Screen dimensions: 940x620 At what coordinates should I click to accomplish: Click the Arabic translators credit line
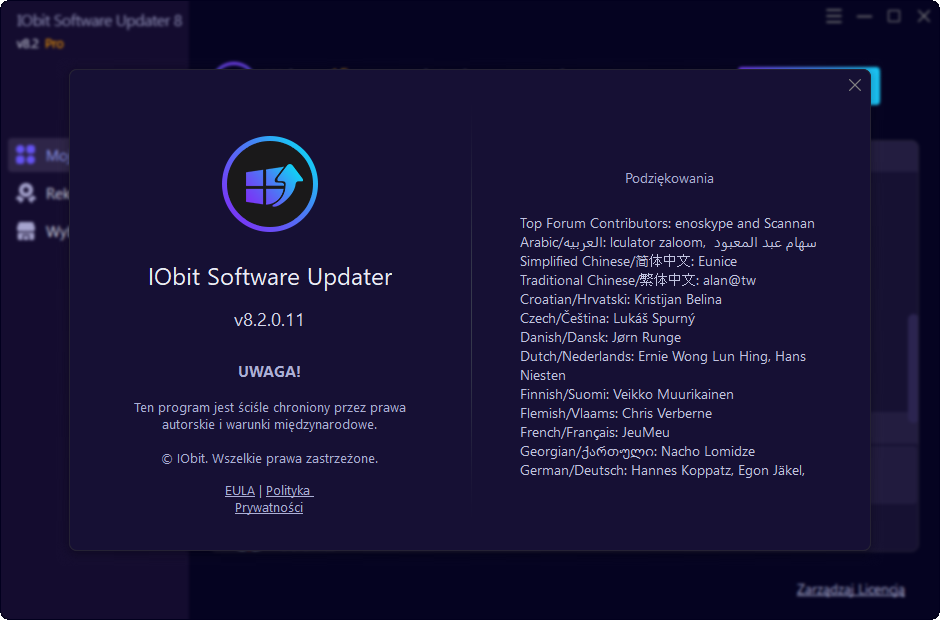668,243
